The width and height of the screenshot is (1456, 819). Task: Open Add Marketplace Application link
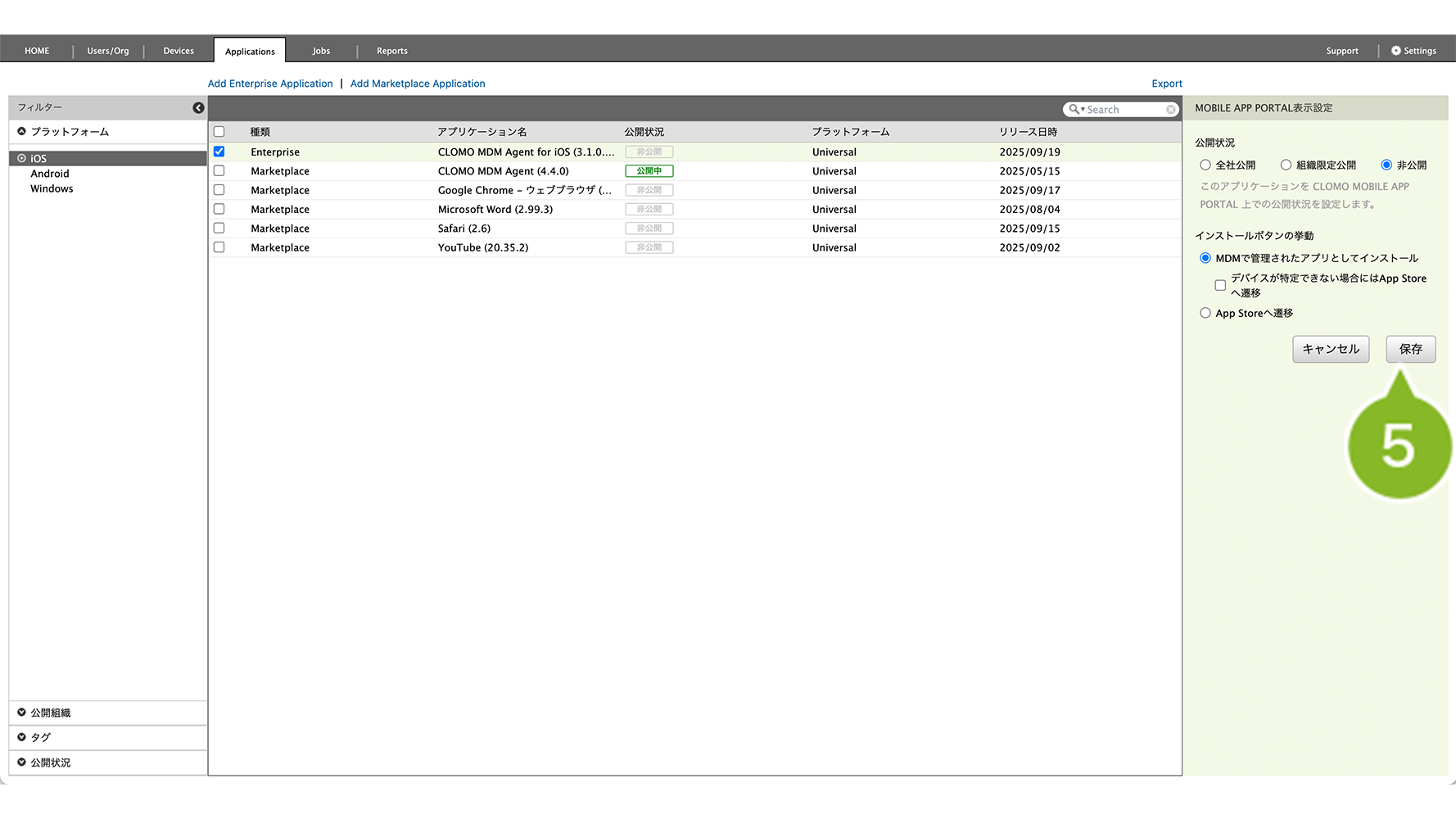[x=418, y=84]
